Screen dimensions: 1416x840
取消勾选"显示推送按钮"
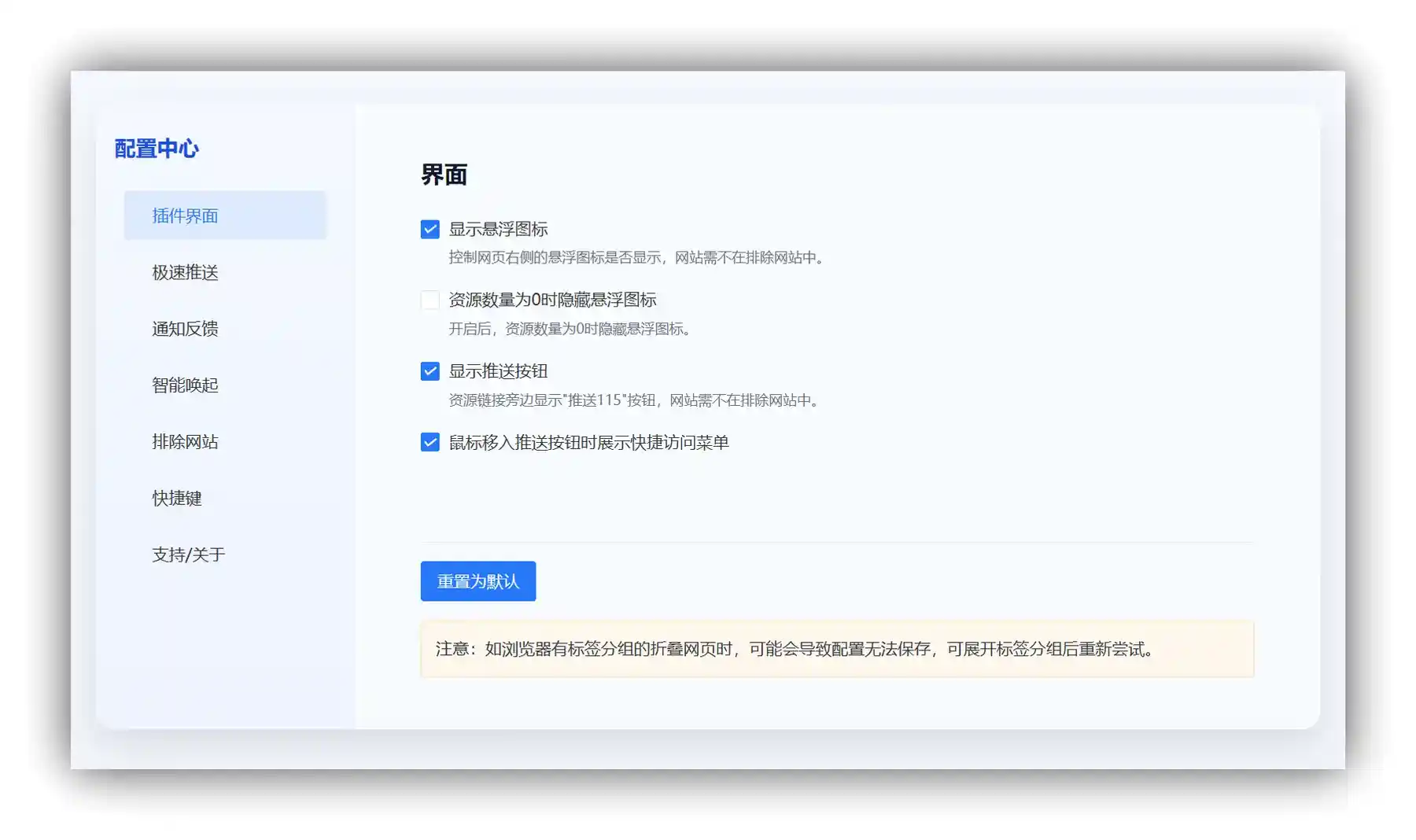click(x=429, y=370)
